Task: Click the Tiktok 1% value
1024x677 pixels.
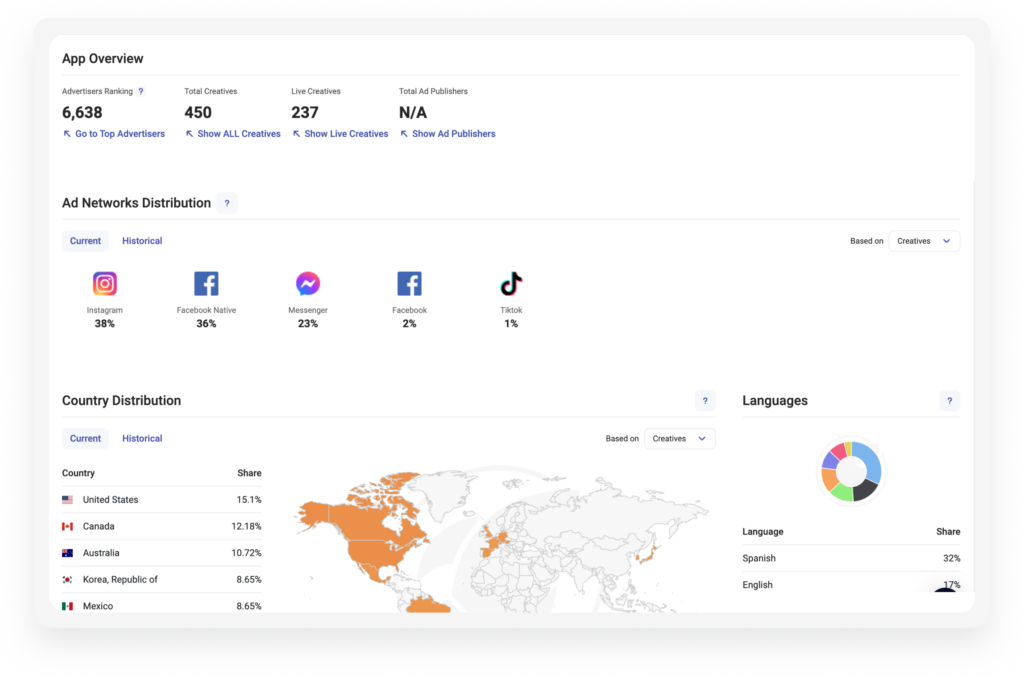Action: (511, 324)
